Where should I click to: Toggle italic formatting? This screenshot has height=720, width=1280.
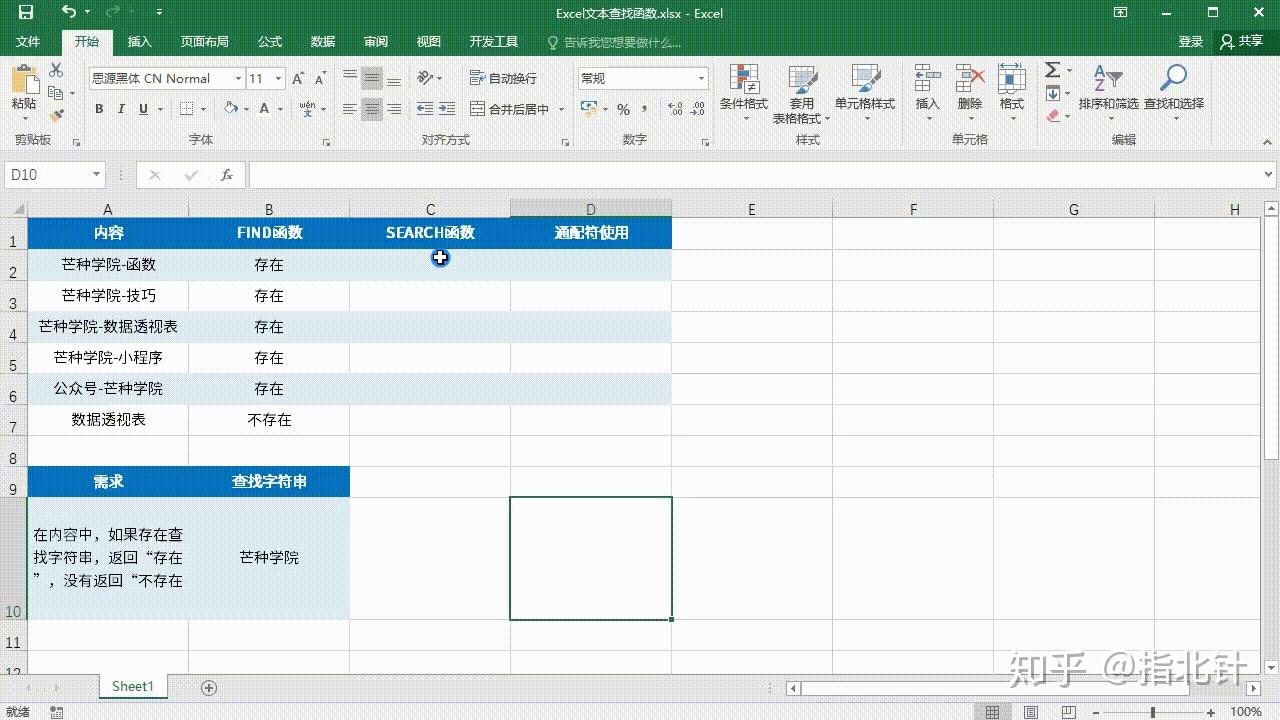tap(120, 108)
